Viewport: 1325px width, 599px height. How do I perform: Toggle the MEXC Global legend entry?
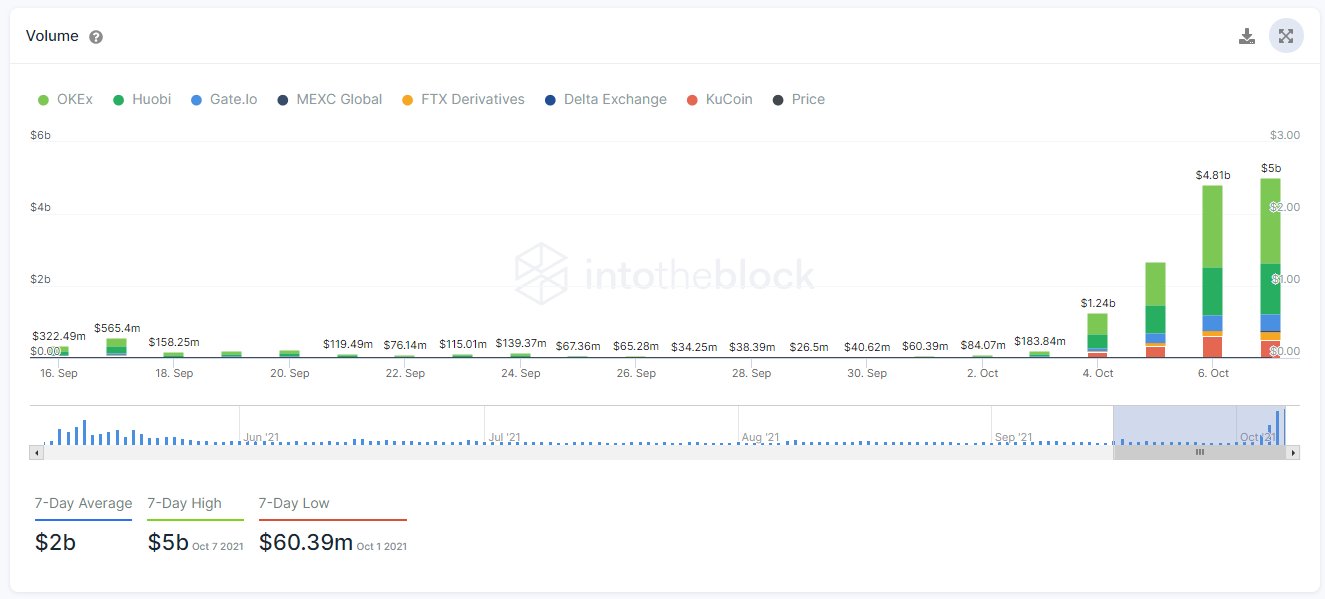tap(329, 99)
